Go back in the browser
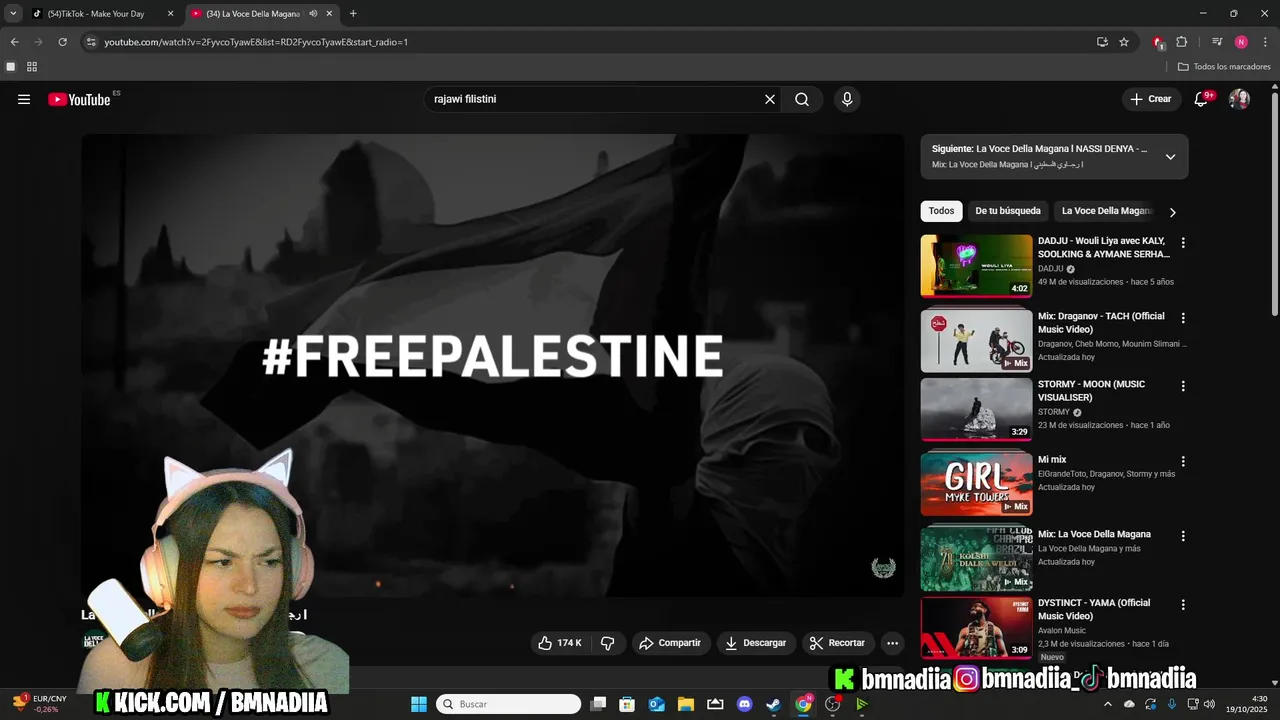The image size is (1280, 720). pos(14,42)
